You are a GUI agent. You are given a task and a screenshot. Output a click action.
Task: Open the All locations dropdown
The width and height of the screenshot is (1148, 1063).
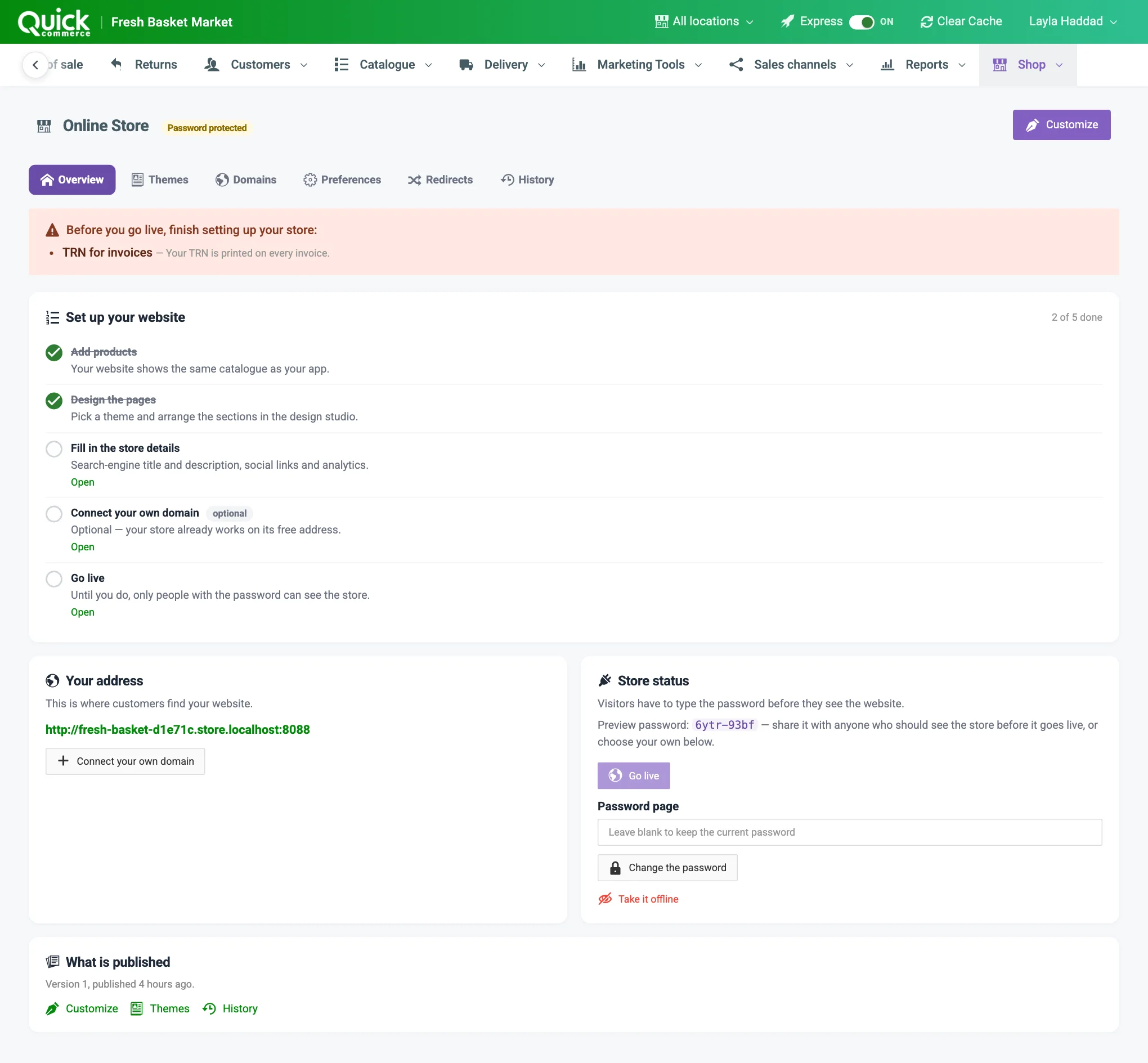click(704, 22)
